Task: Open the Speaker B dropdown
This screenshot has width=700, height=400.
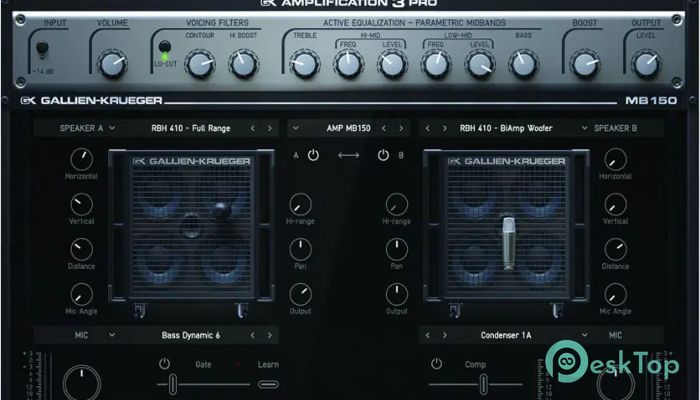Action: (584, 128)
